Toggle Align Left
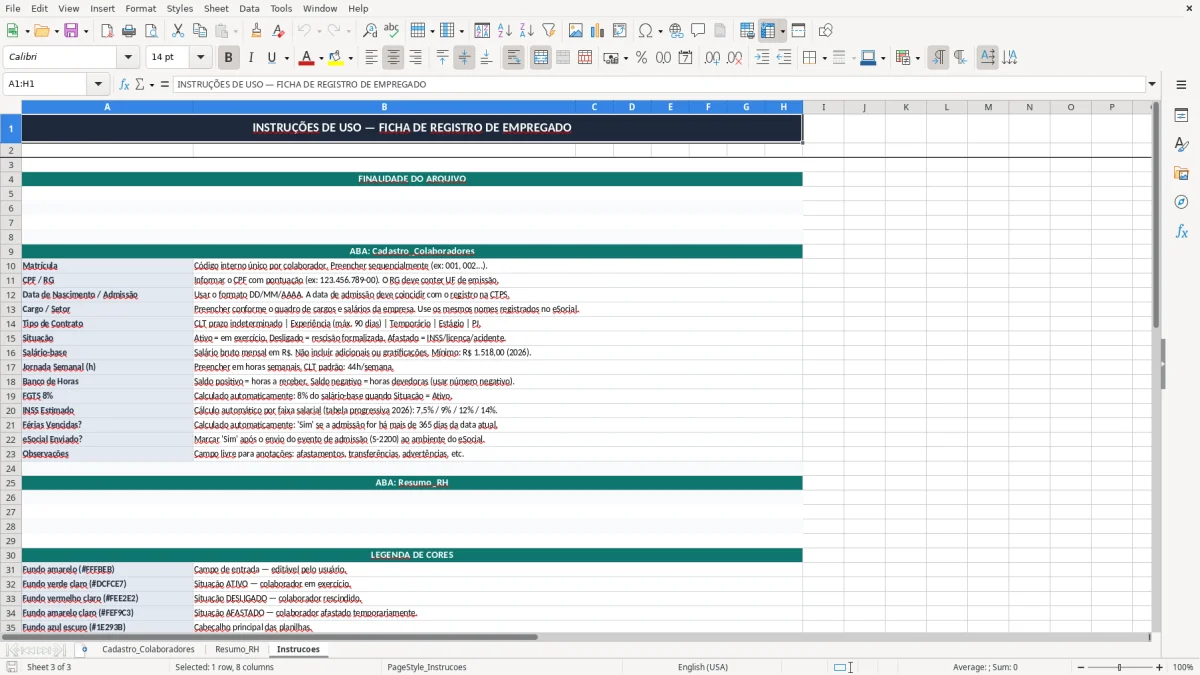This screenshot has height=675, width=1200. coord(371,58)
